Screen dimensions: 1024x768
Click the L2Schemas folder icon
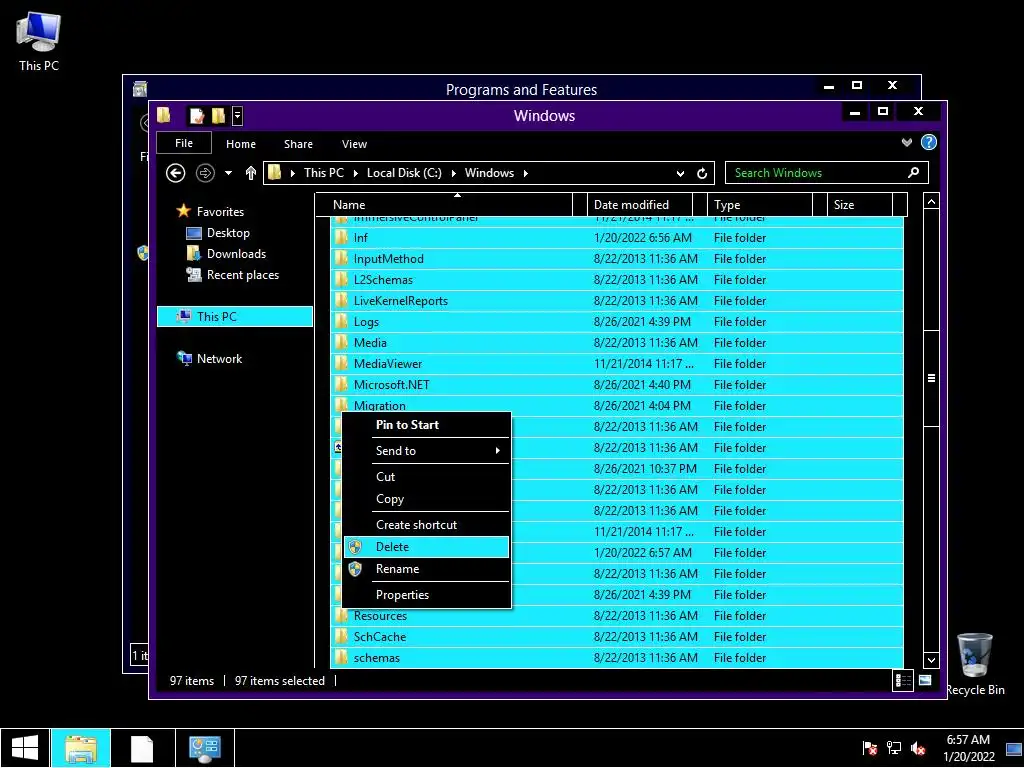point(341,280)
